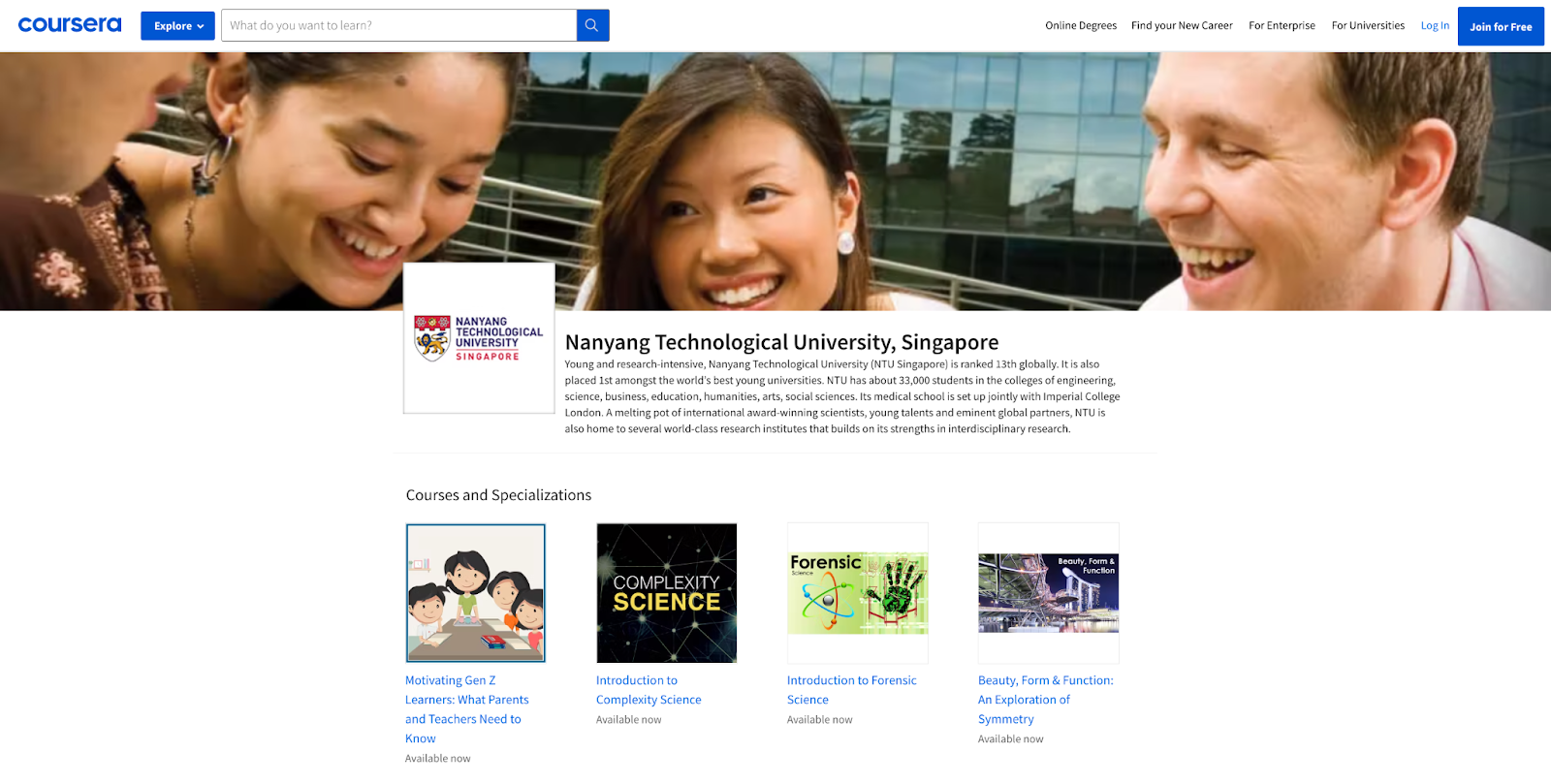Open the Forensic Science course thumbnail

click(x=858, y=593)
